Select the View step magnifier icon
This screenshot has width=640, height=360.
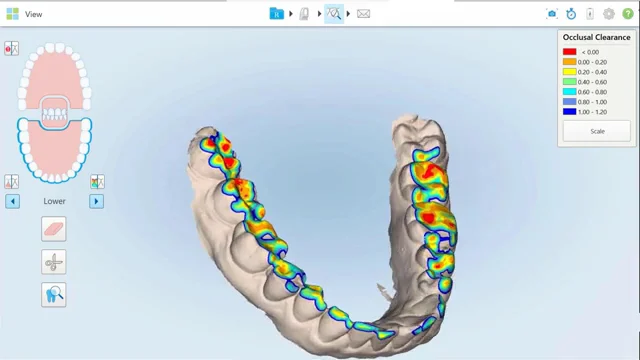[334, 14]
